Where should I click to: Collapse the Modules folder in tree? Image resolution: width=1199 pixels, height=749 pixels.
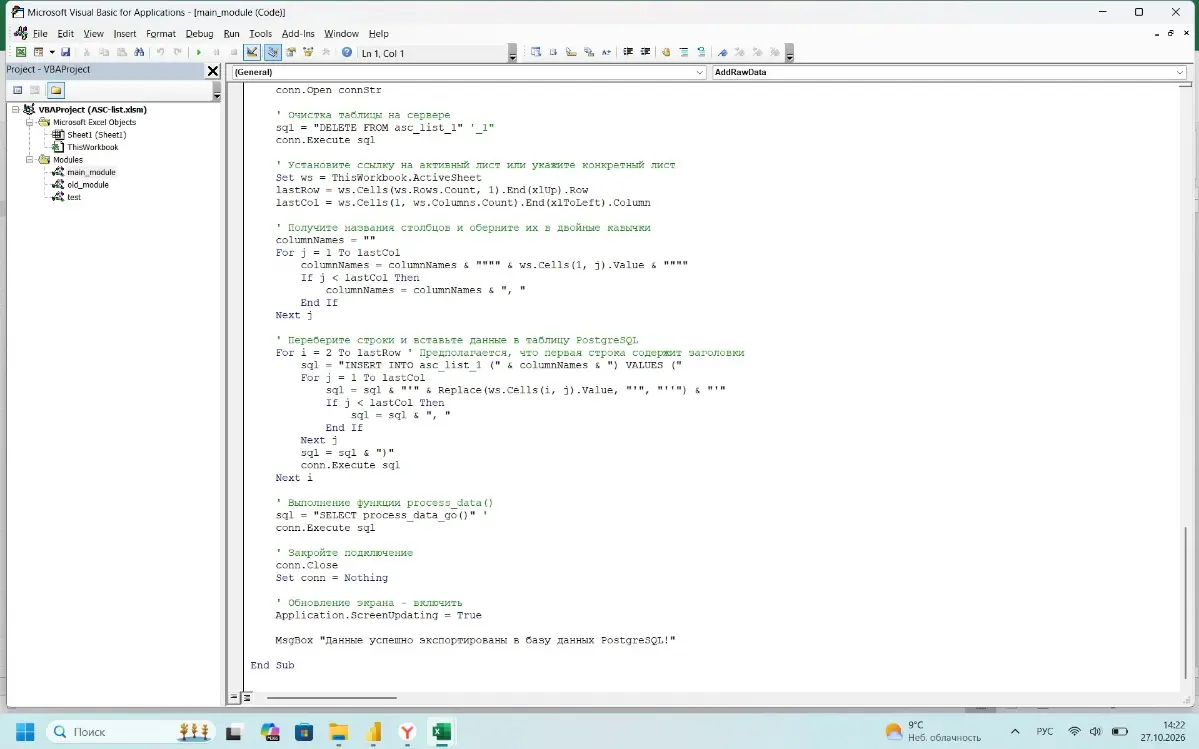tap(30, 160)
